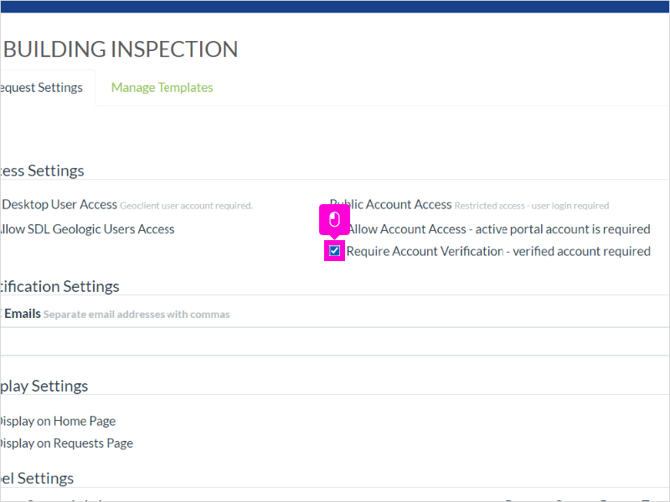Click the Building Inspection page title
Screen dimensions: 670x502
(120, 49)
